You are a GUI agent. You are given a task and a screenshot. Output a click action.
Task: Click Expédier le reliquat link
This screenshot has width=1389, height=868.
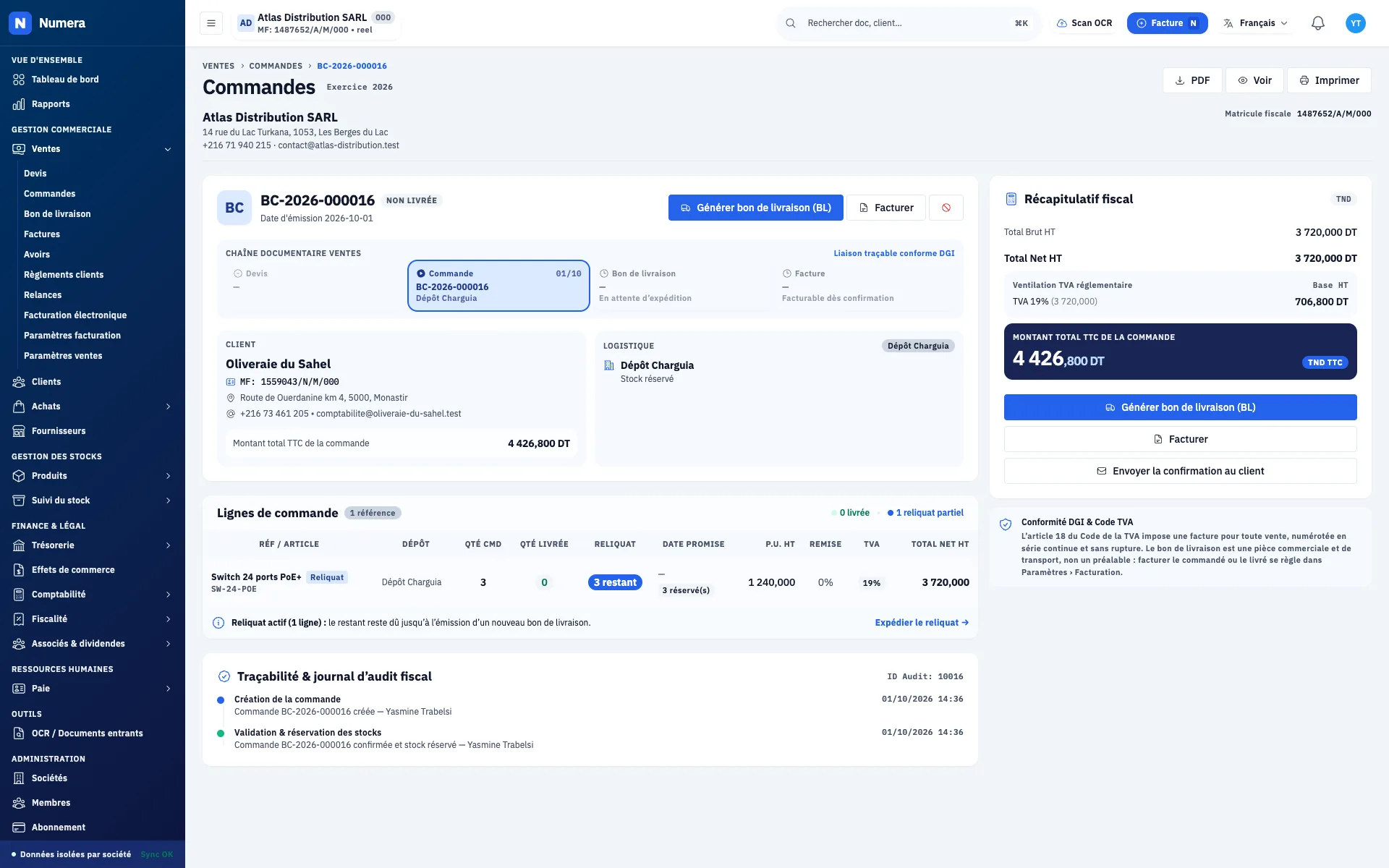[x=922, y=623]
